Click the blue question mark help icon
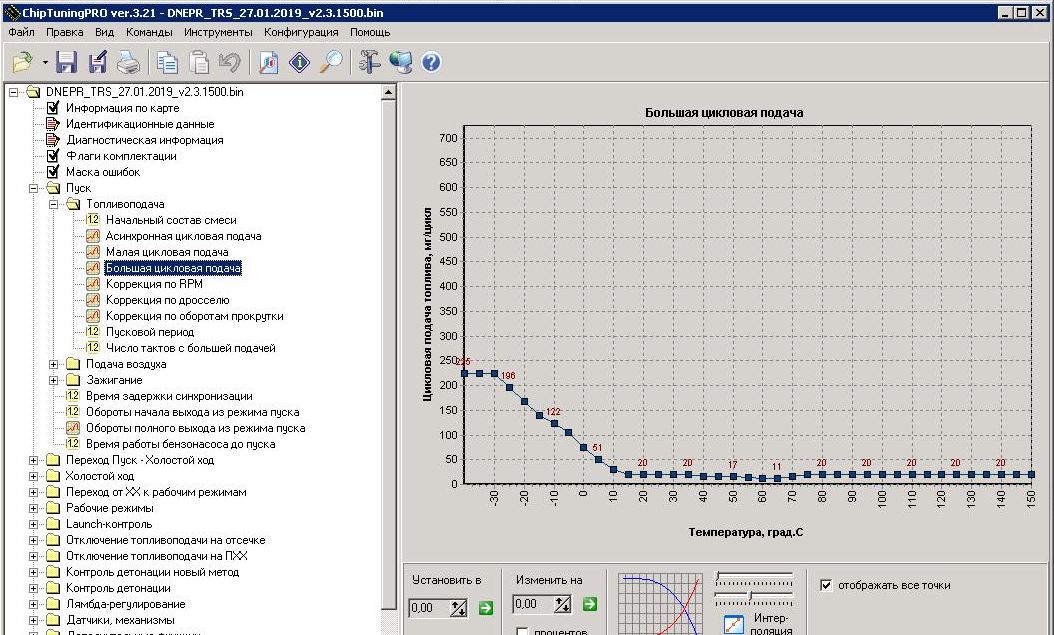 click(432, 62)
